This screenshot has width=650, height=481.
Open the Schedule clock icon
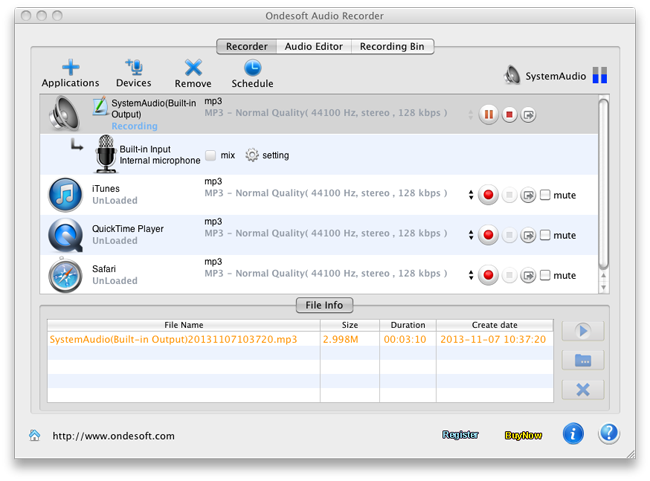[x=252, y=67]
